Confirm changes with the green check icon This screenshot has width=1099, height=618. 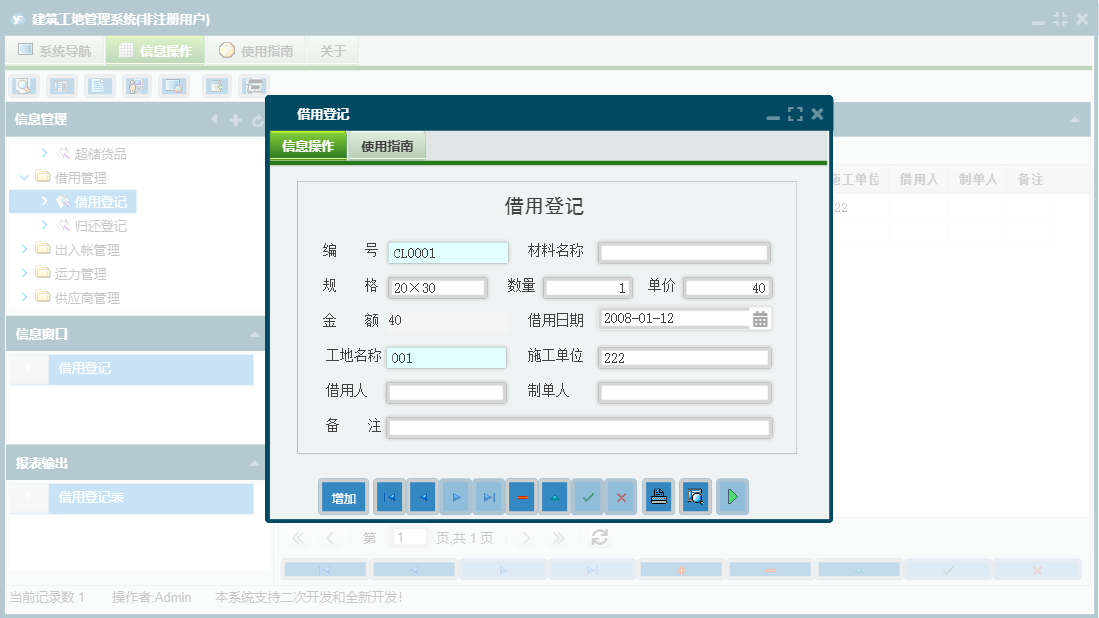click(x=587, y=496)
